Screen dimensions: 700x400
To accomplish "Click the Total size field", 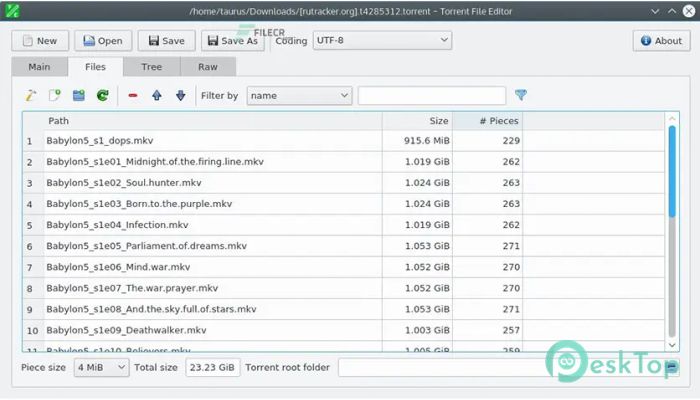I will [x=212, y=367].
